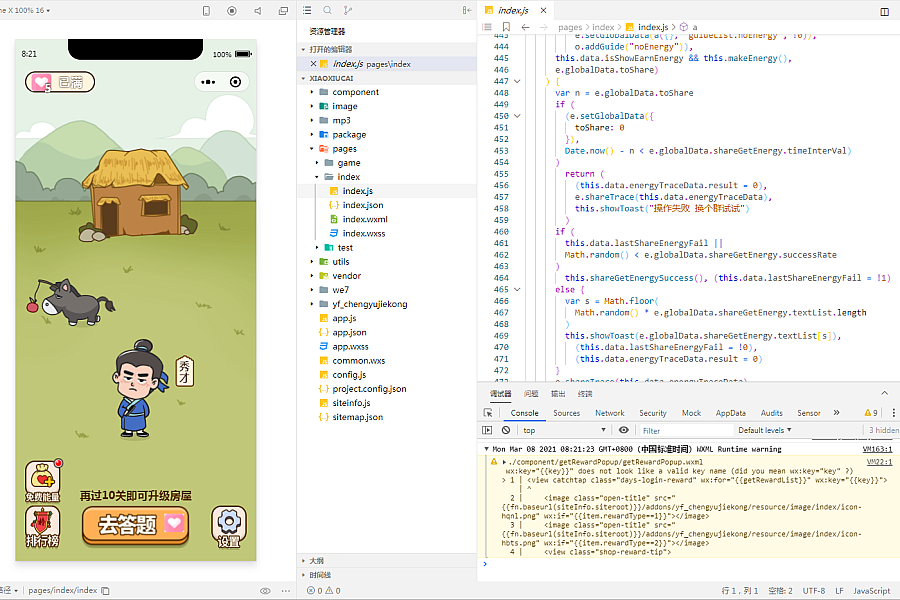The image size is (900, 600).
Task: Click the 排行榜 ranking button
Action: [42, 526]
